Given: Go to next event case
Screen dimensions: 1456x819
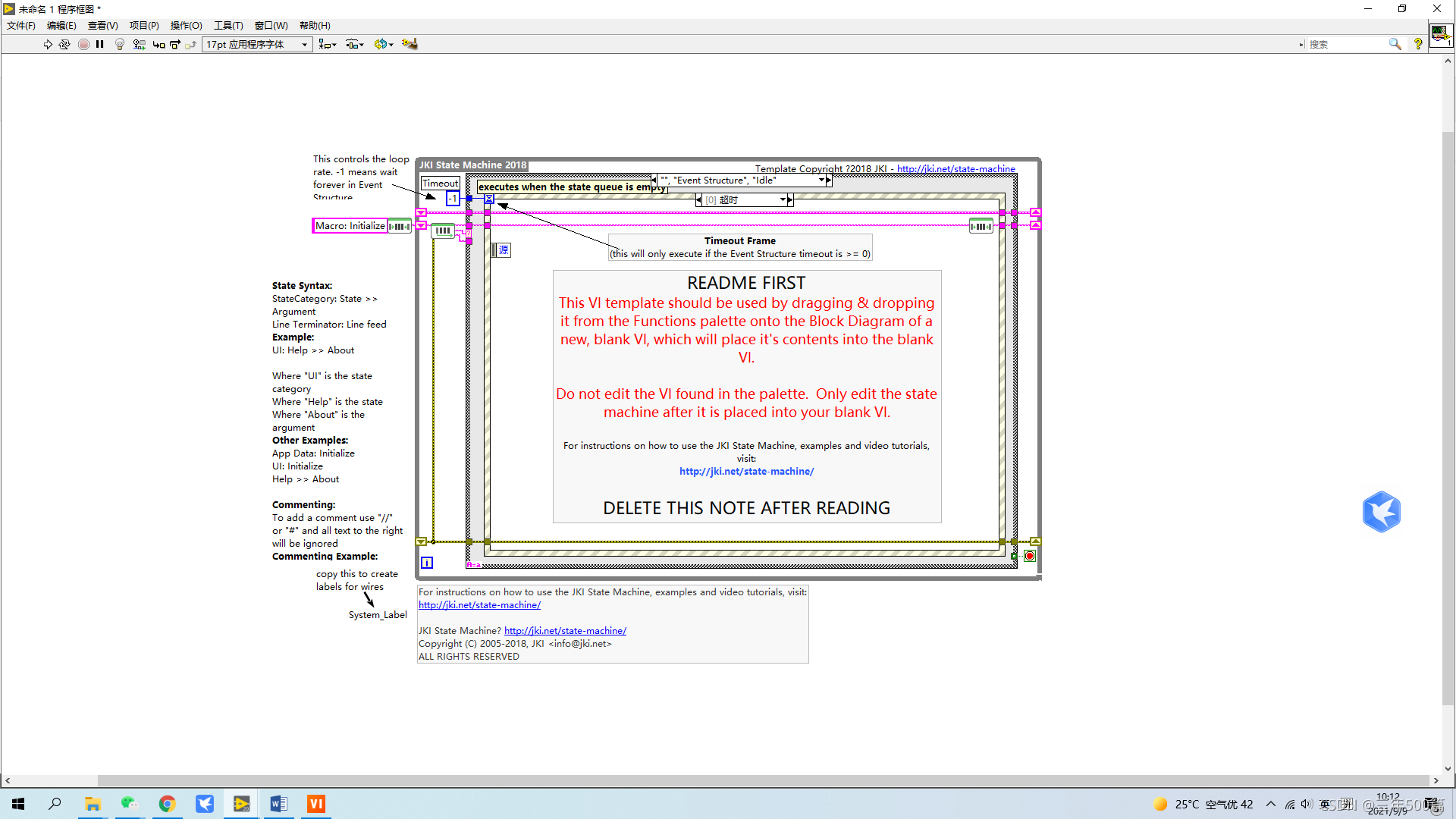Looking at the screenshot, I should point(790,200).
